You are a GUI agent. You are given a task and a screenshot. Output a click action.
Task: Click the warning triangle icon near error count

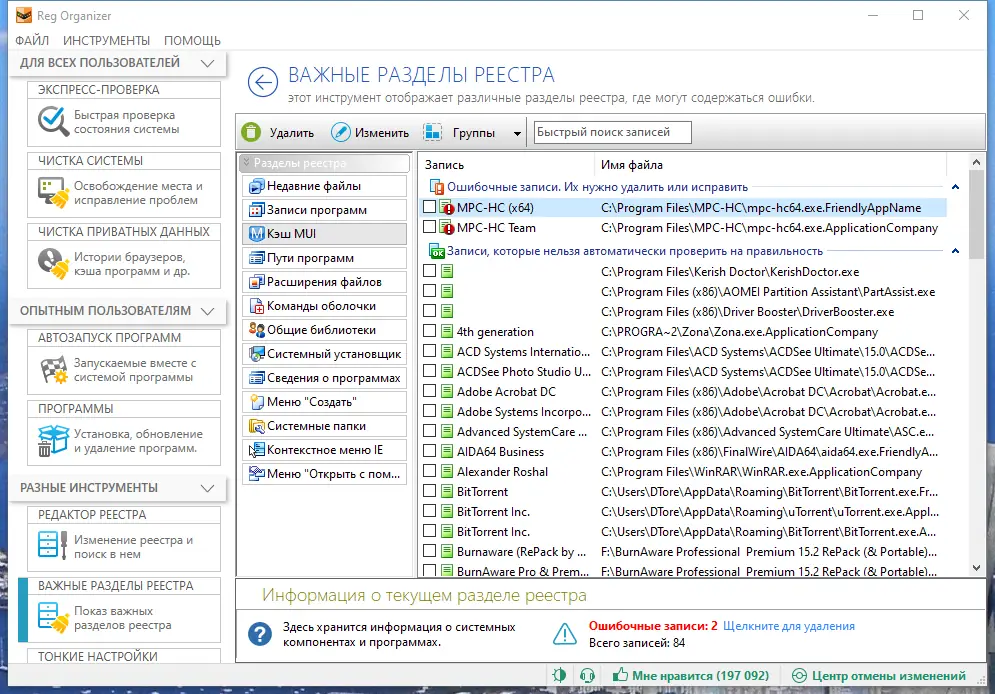[564, 634]
